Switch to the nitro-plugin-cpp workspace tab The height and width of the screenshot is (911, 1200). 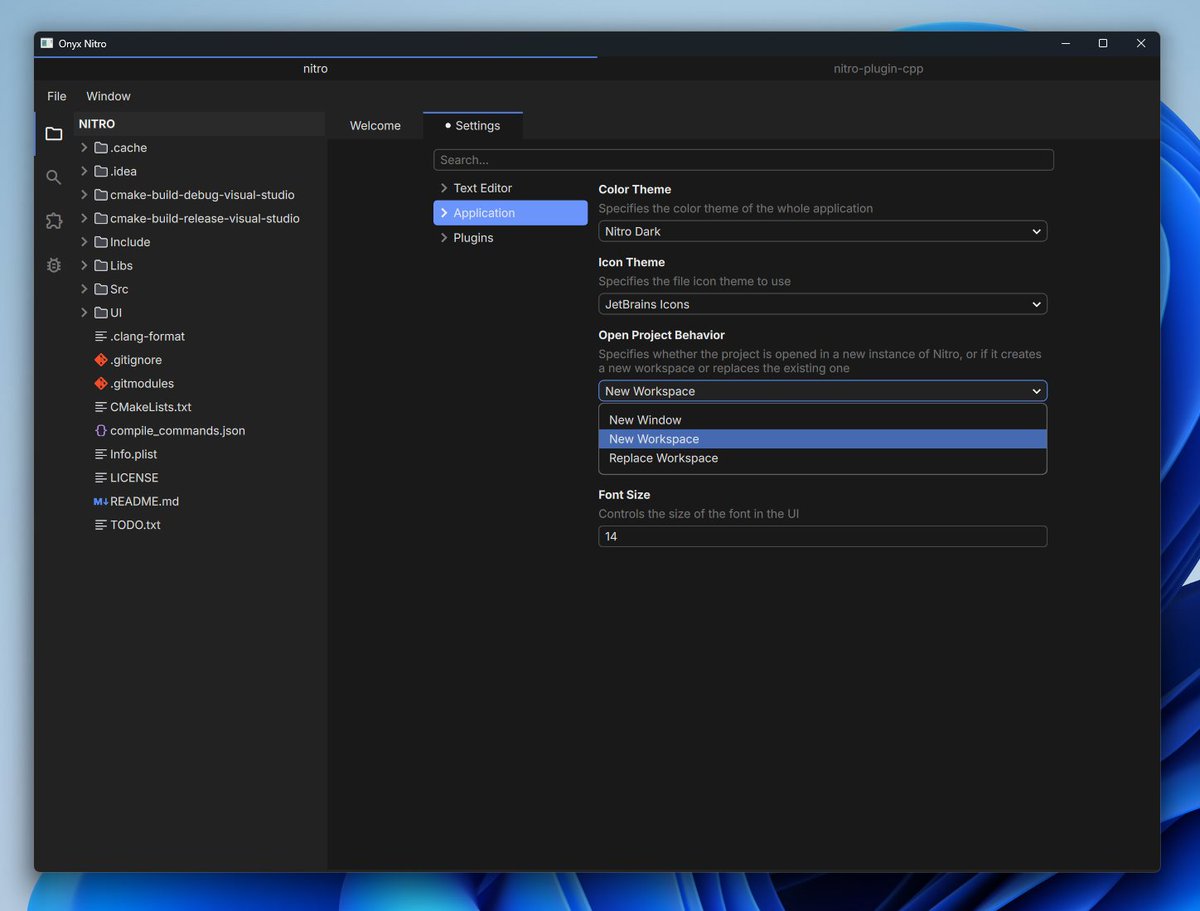[x=878, y=69]
